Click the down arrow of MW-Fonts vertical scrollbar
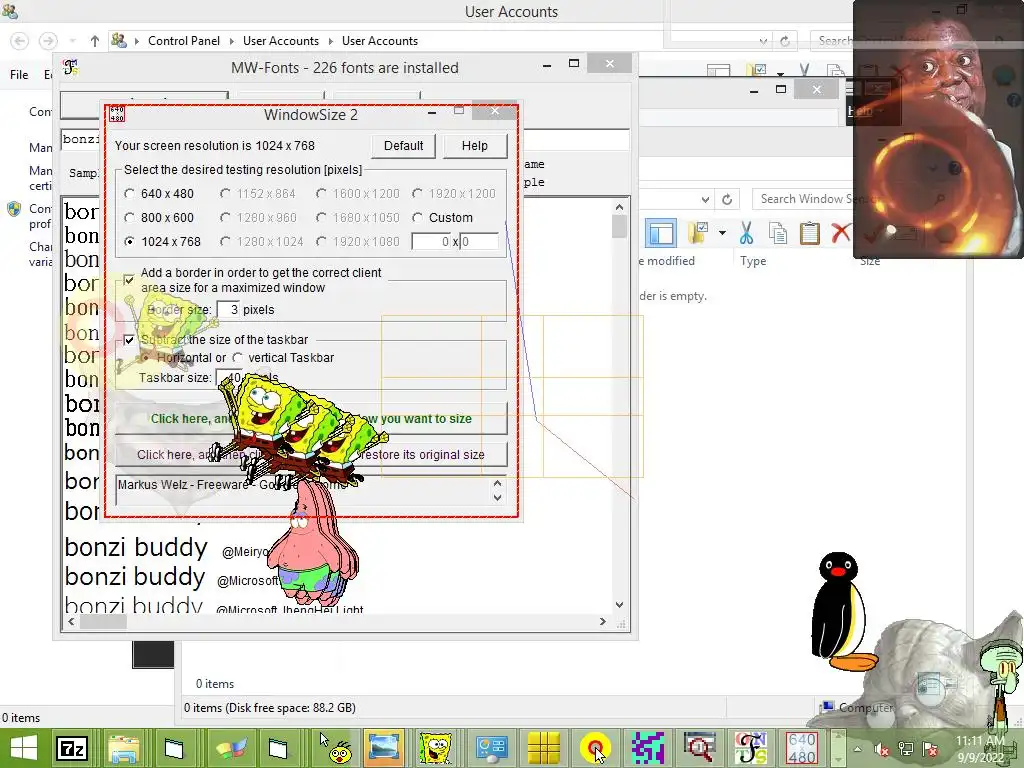This screenshot has height=768, width=1024. [x=619, y=605]
